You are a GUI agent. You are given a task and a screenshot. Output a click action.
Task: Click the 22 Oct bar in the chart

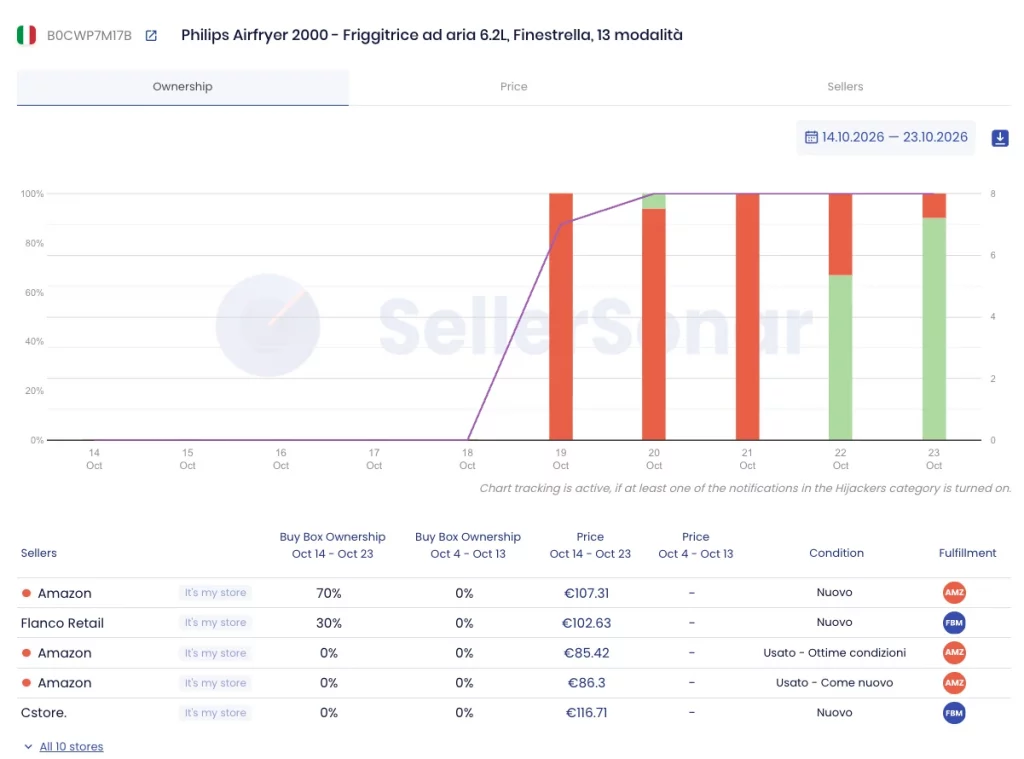(840, 317)
